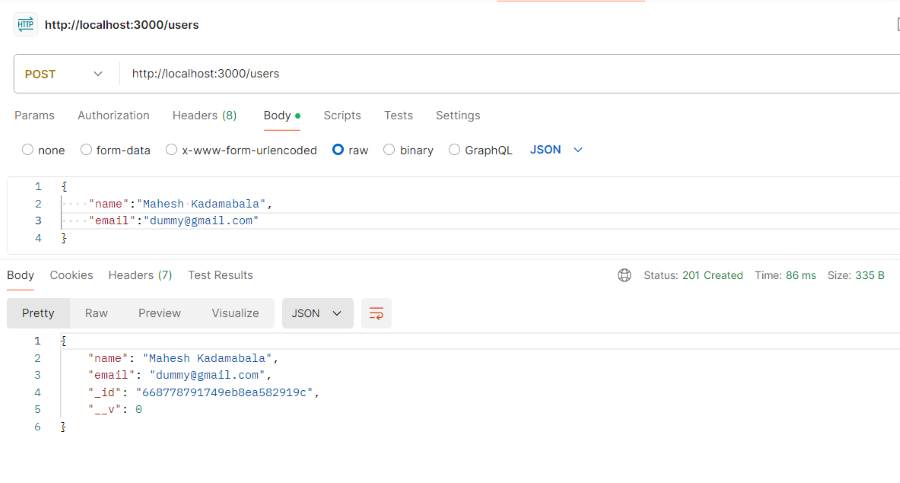900x483 pixels.
Task: Click the request URL input field
Action: click(500, 73)
